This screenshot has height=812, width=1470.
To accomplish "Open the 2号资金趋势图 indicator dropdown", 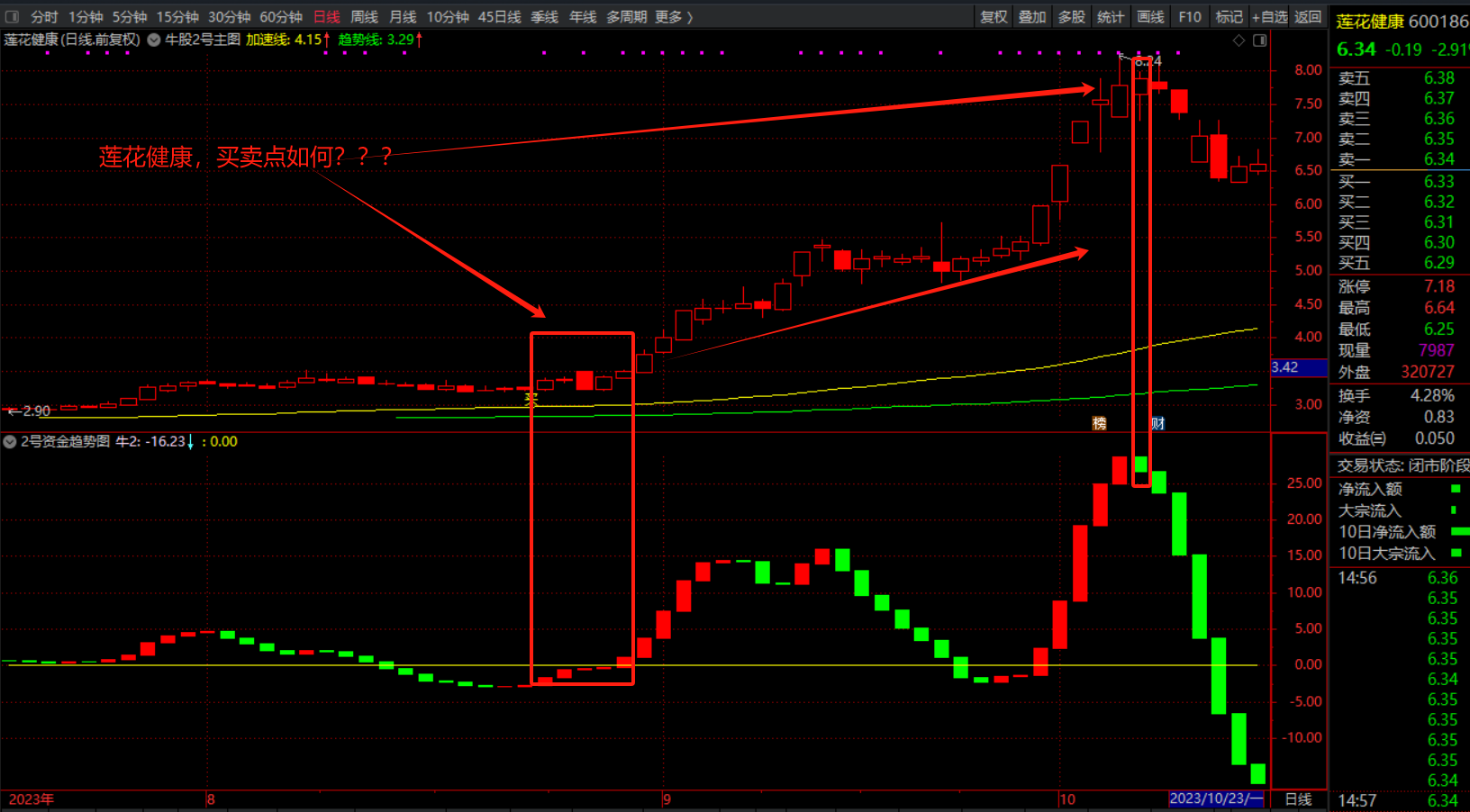I will [10, 441].
